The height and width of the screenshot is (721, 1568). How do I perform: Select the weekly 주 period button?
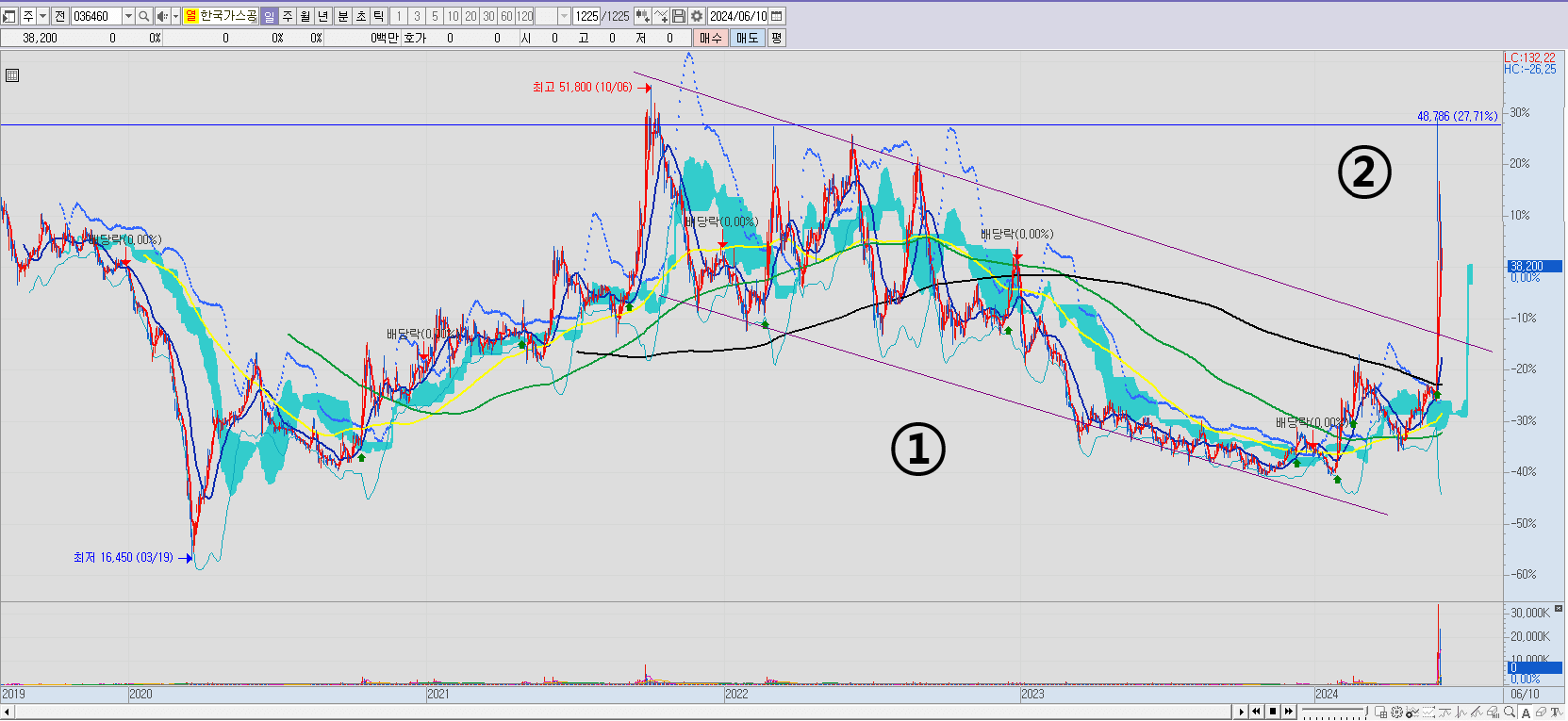tap(287, 16)
